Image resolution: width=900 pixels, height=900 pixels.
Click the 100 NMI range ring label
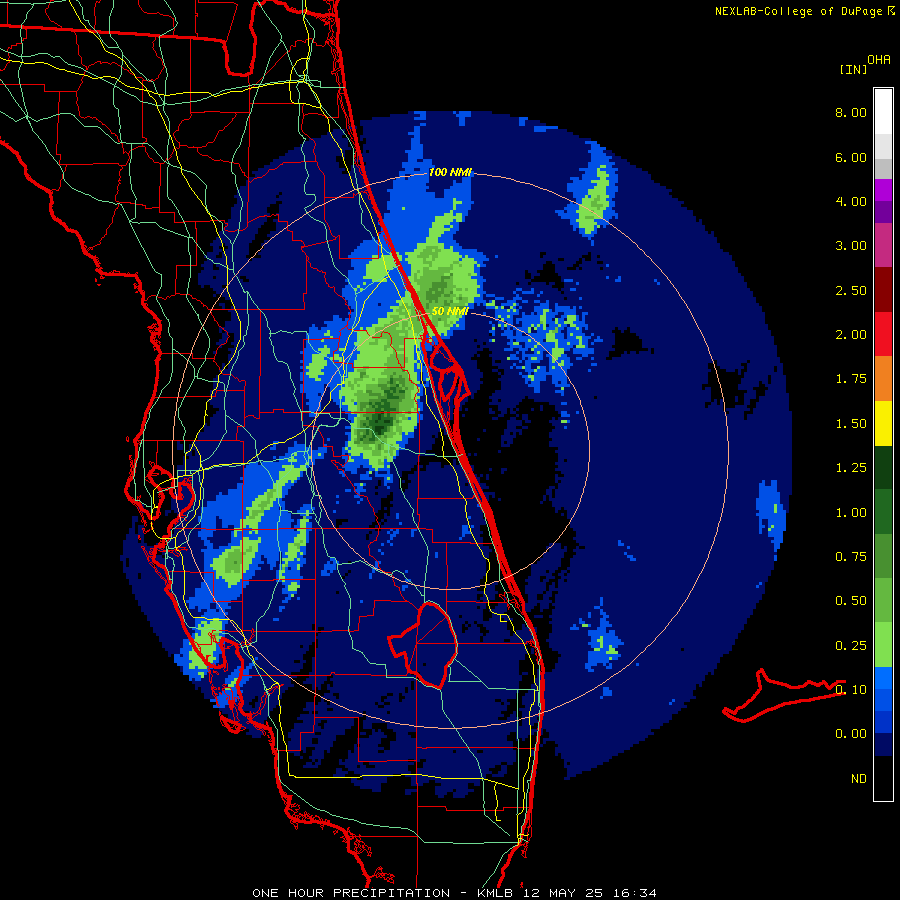tap(451, 172)
